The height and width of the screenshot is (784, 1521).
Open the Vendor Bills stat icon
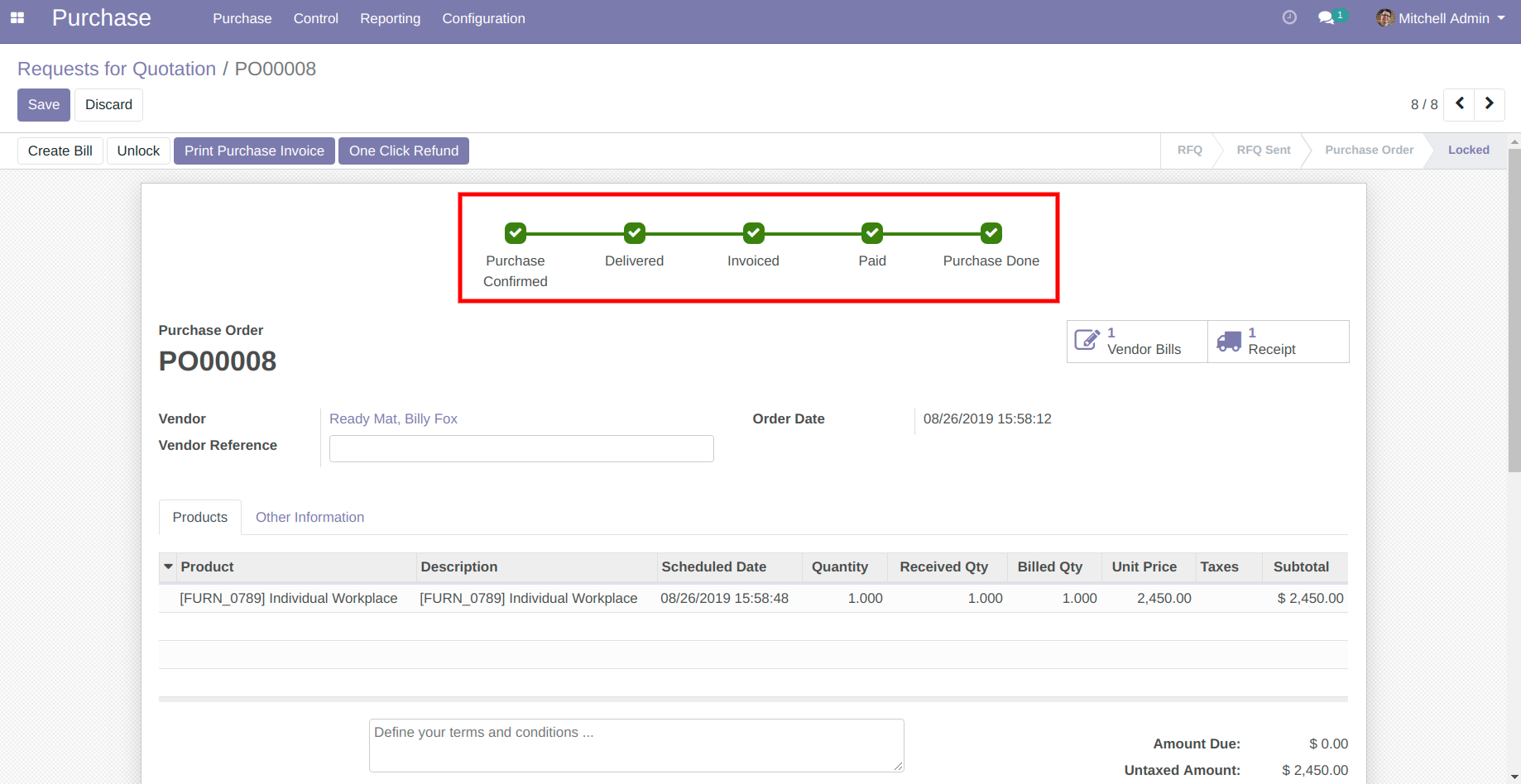1087,341
